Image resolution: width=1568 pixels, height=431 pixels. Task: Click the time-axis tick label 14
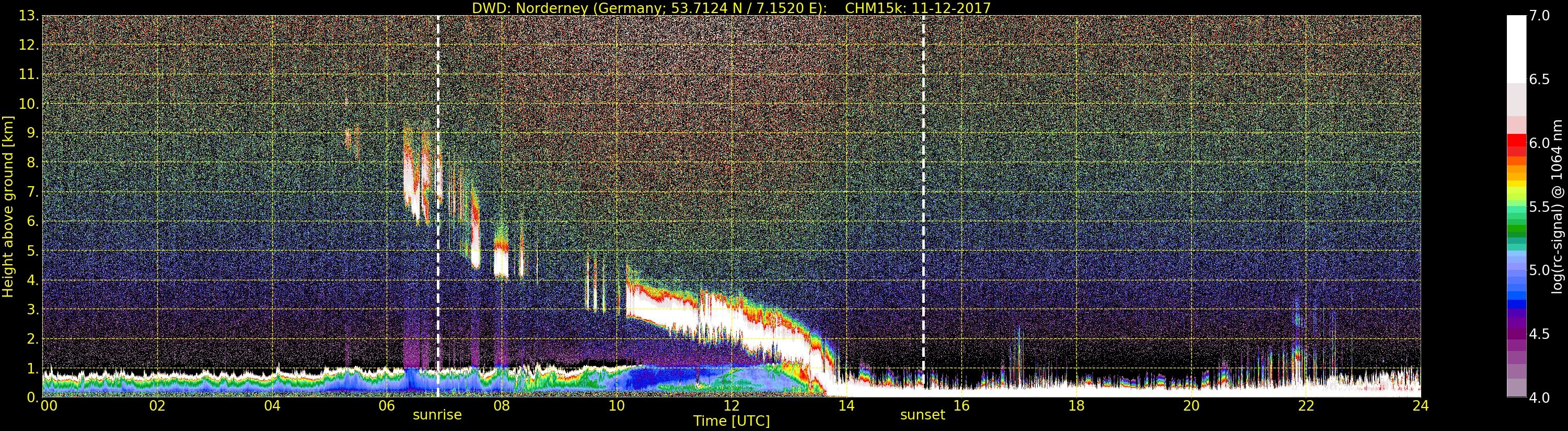coord(846,405)
